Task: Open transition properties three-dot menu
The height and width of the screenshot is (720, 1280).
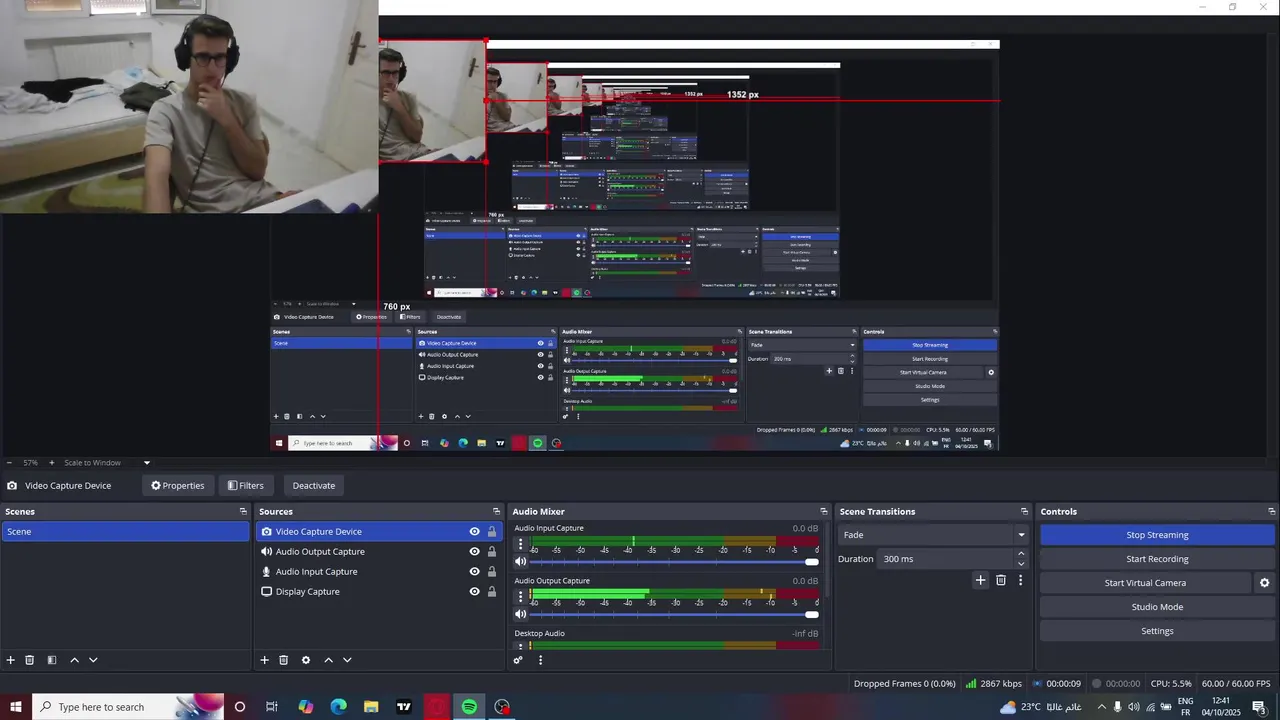Action: pos(1020,580)
